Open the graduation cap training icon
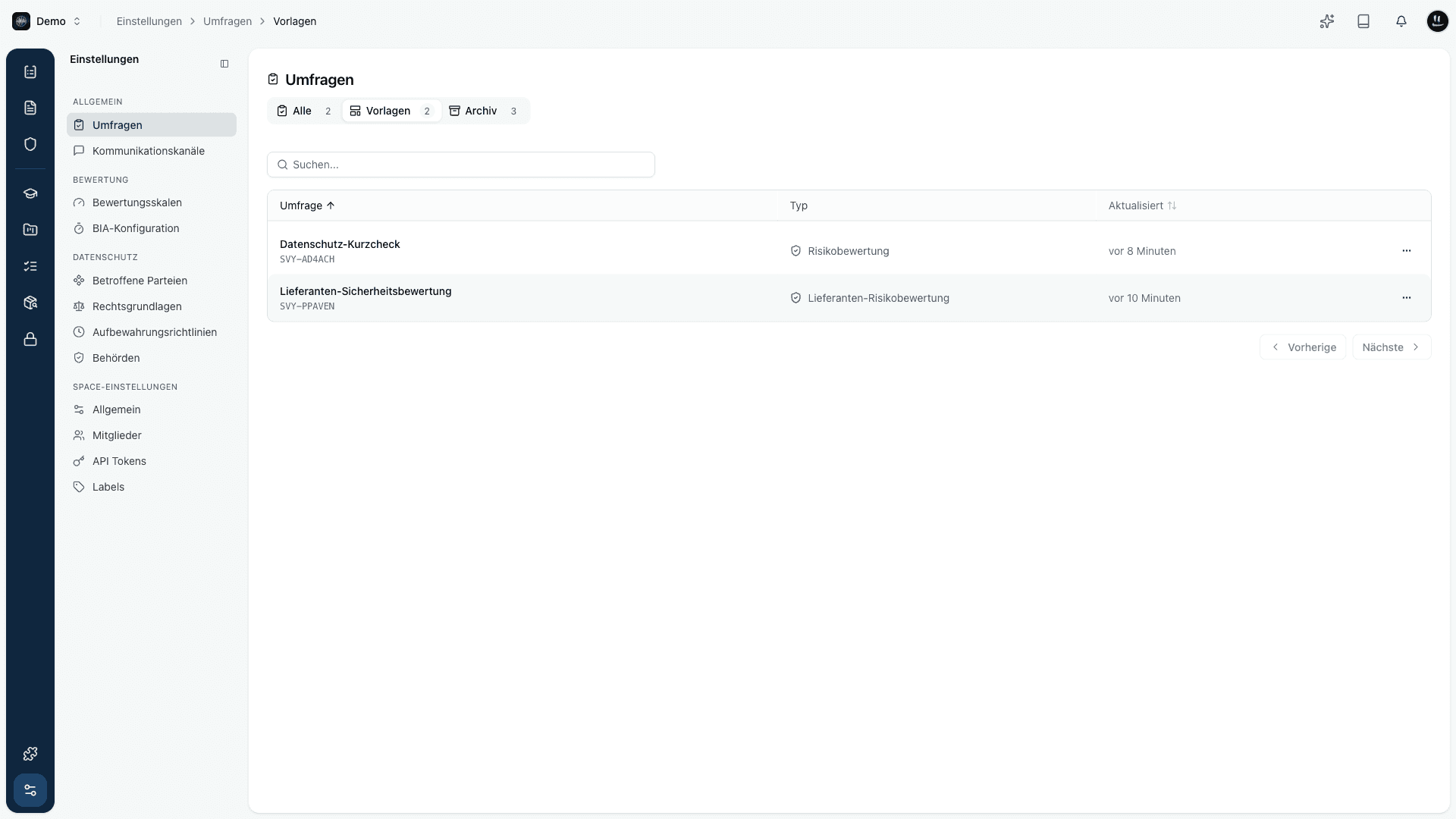The height and width of the screenshot is (819, 1456). tap(30, 193)
